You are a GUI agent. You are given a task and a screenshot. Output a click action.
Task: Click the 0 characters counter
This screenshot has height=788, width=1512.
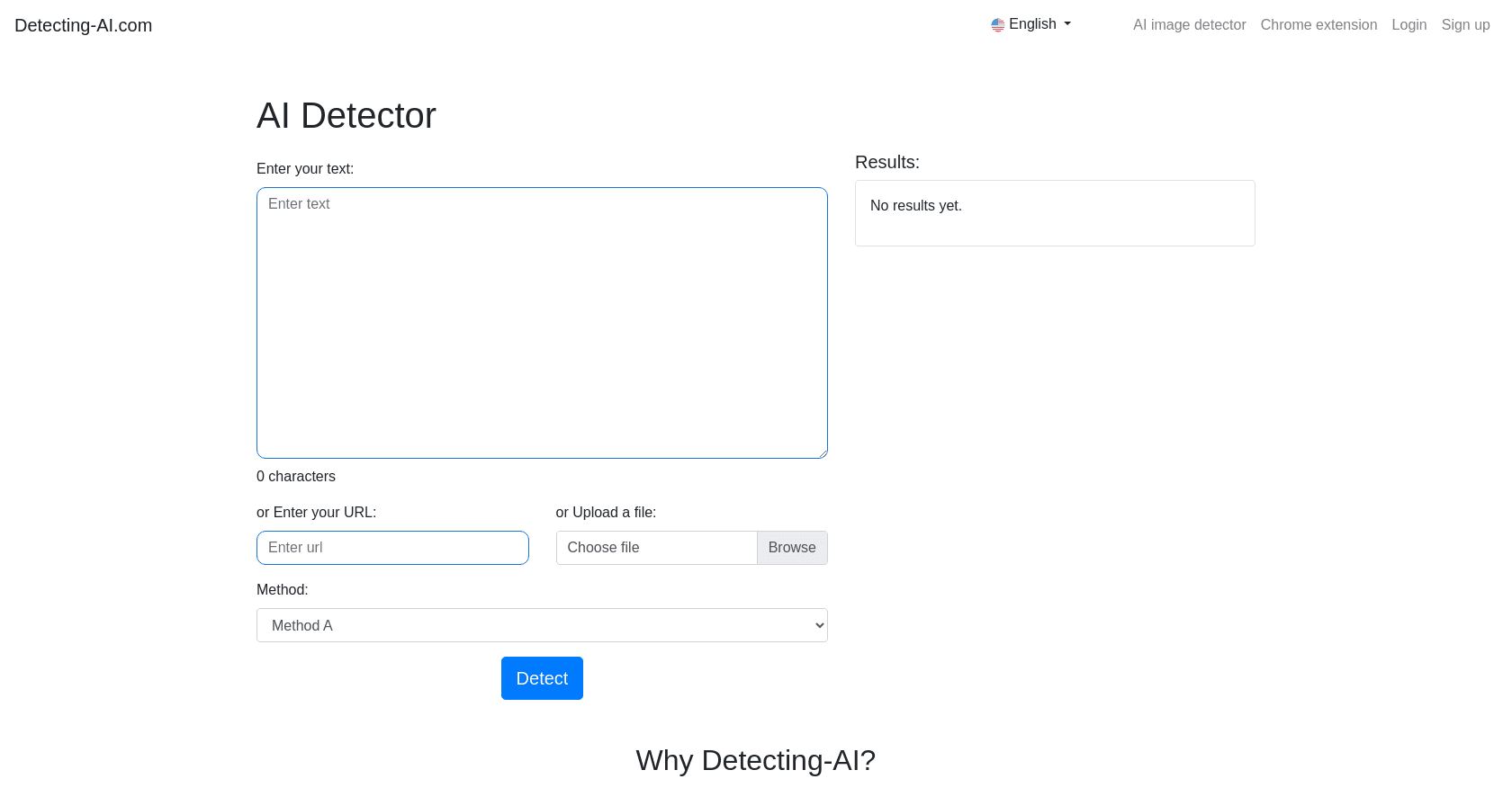(x=295, y=476)
